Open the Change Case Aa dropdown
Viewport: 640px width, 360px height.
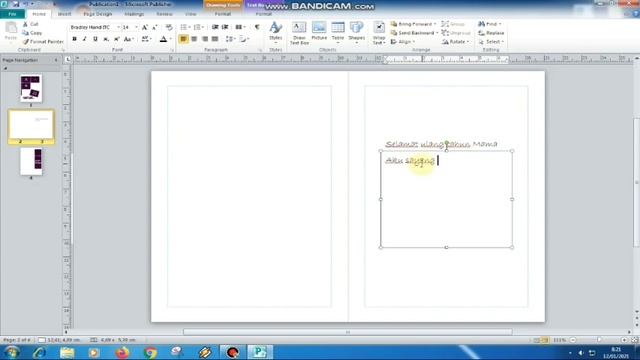coord(129,39)
